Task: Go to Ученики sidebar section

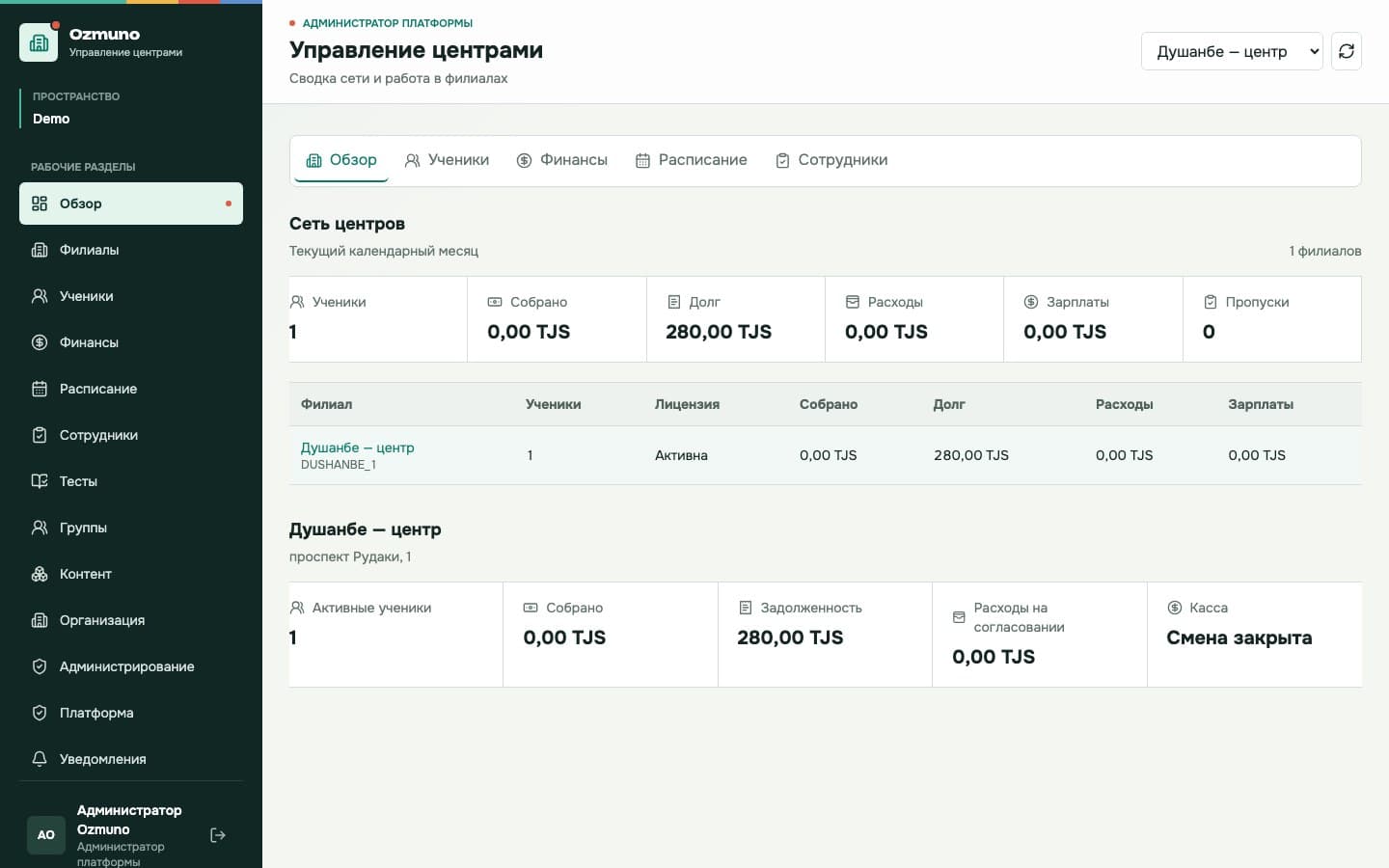Action: tap(131, 296)
